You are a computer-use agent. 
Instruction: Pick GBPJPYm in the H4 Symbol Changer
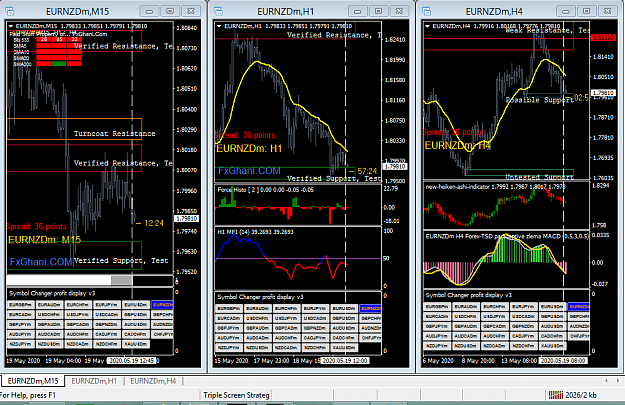coord(437,326)
